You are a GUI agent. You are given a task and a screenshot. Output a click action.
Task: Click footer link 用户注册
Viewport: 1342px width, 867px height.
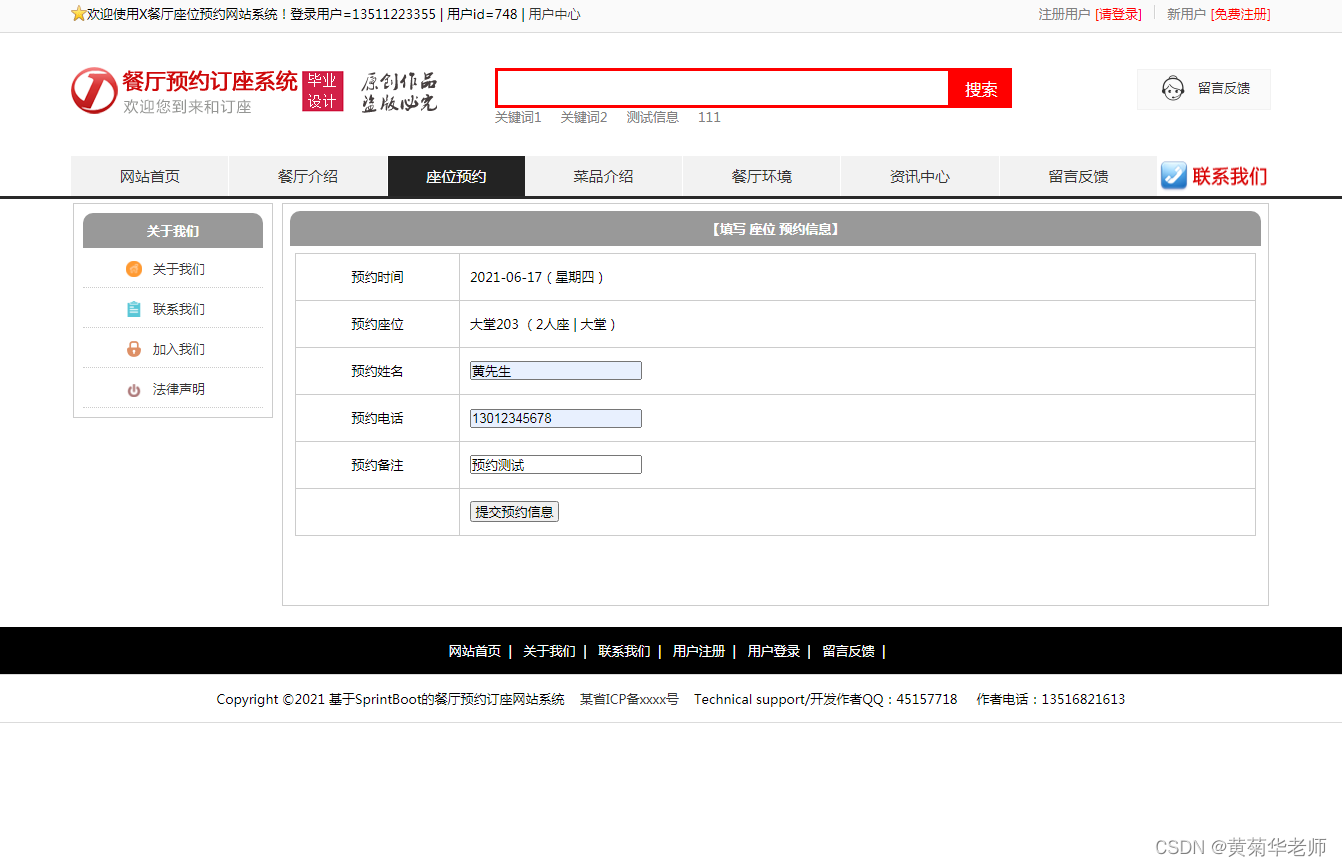pyautogui.click(x=699, y=651)
